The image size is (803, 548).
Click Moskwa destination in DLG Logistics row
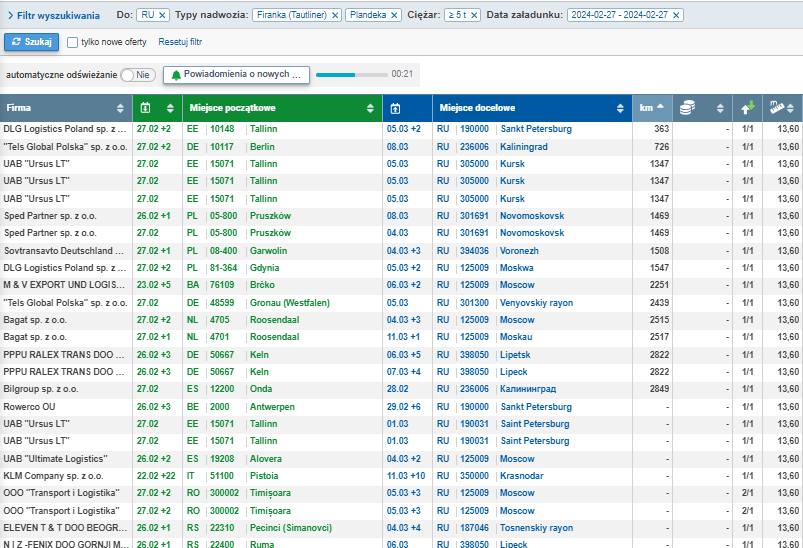point(517,268)
